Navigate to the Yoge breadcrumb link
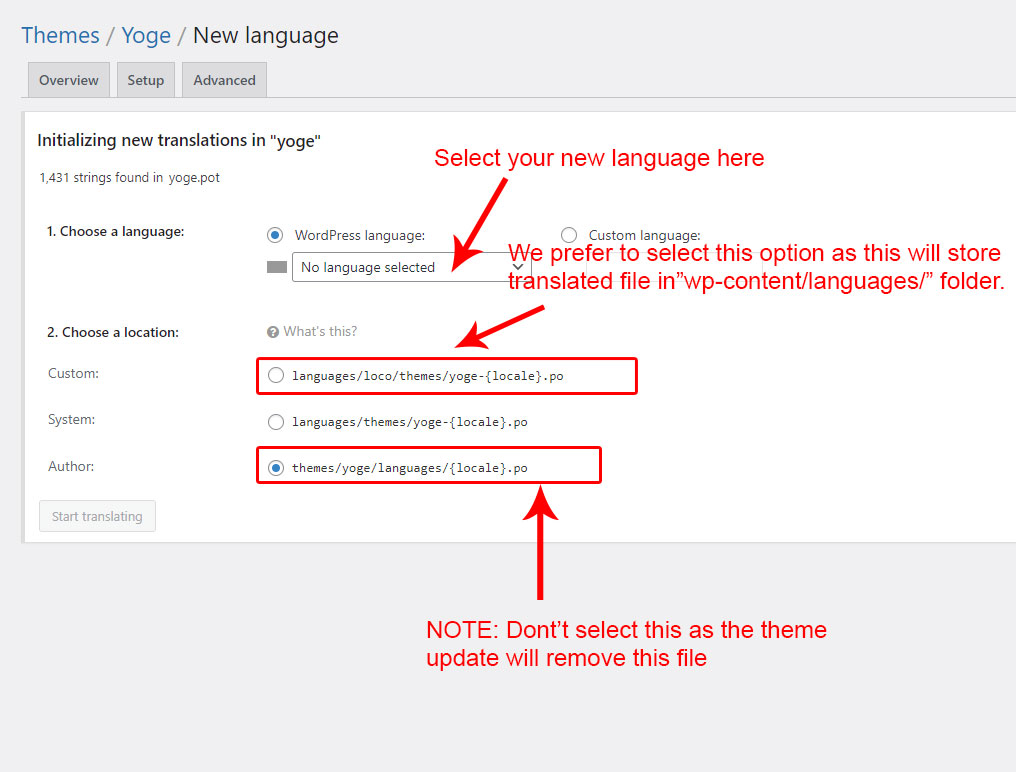This screenshot has width=1016, height=772. tap(146, 35)
